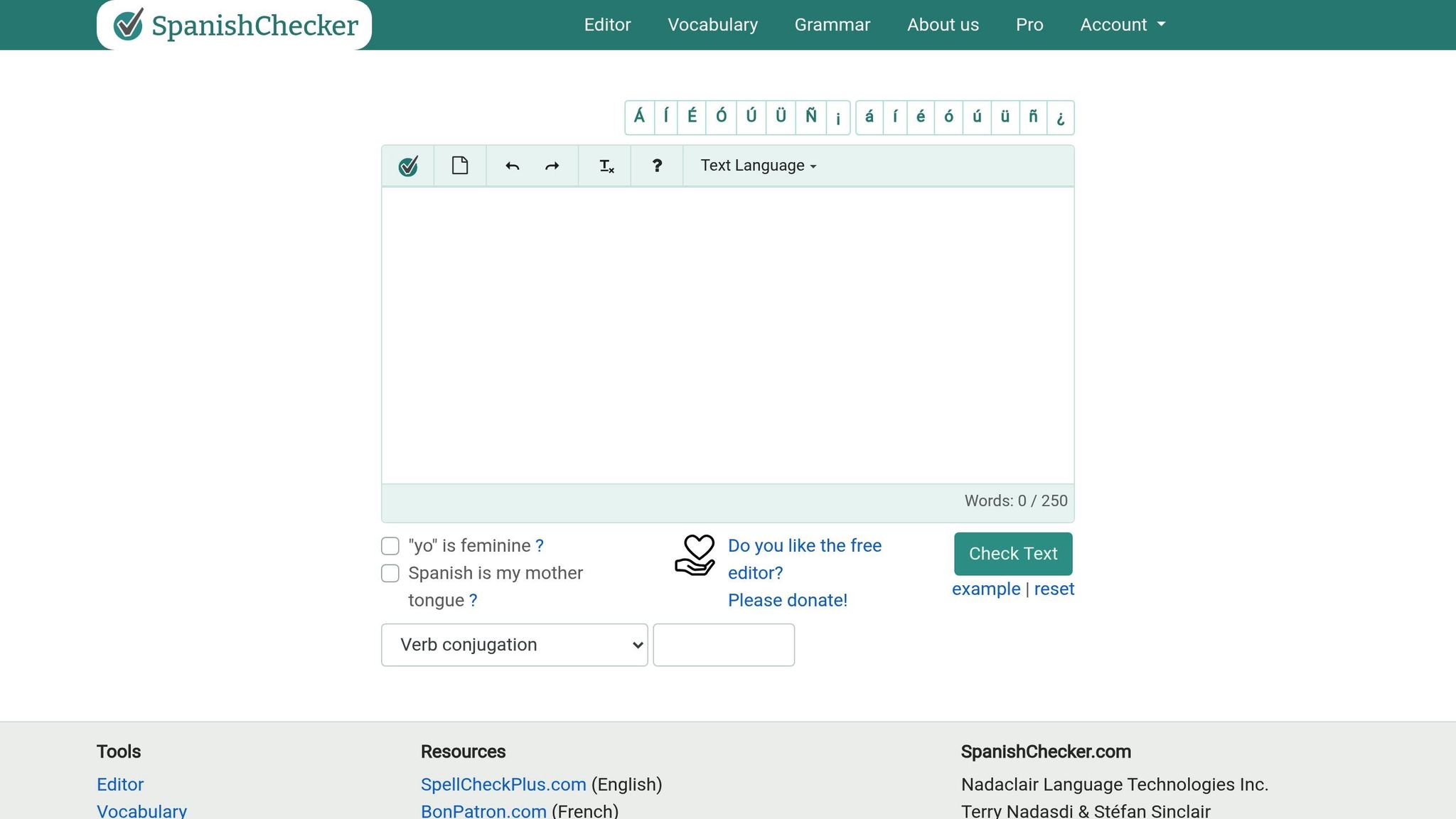Image resolution: width=1456 pixels, height=819 pixels.
Task: Click the footer Editor link
Action: click(x=120, y=785)
